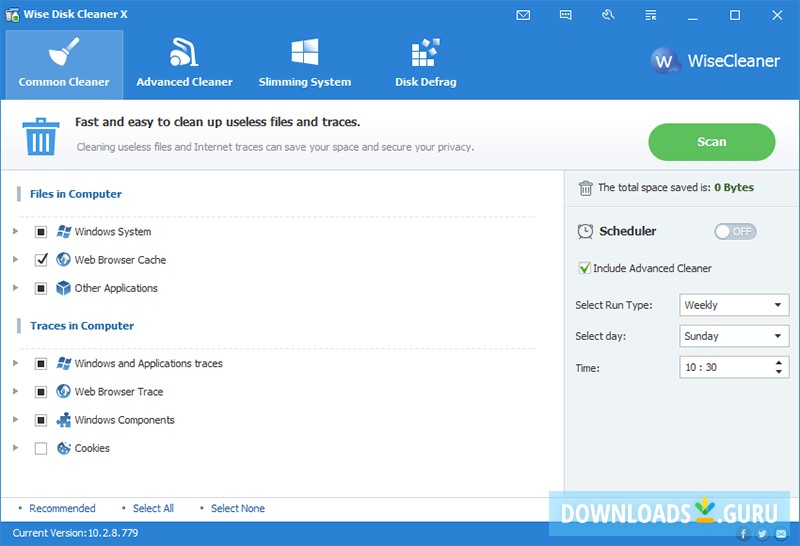Open the Select day dropdown

(x=734, y=336)
